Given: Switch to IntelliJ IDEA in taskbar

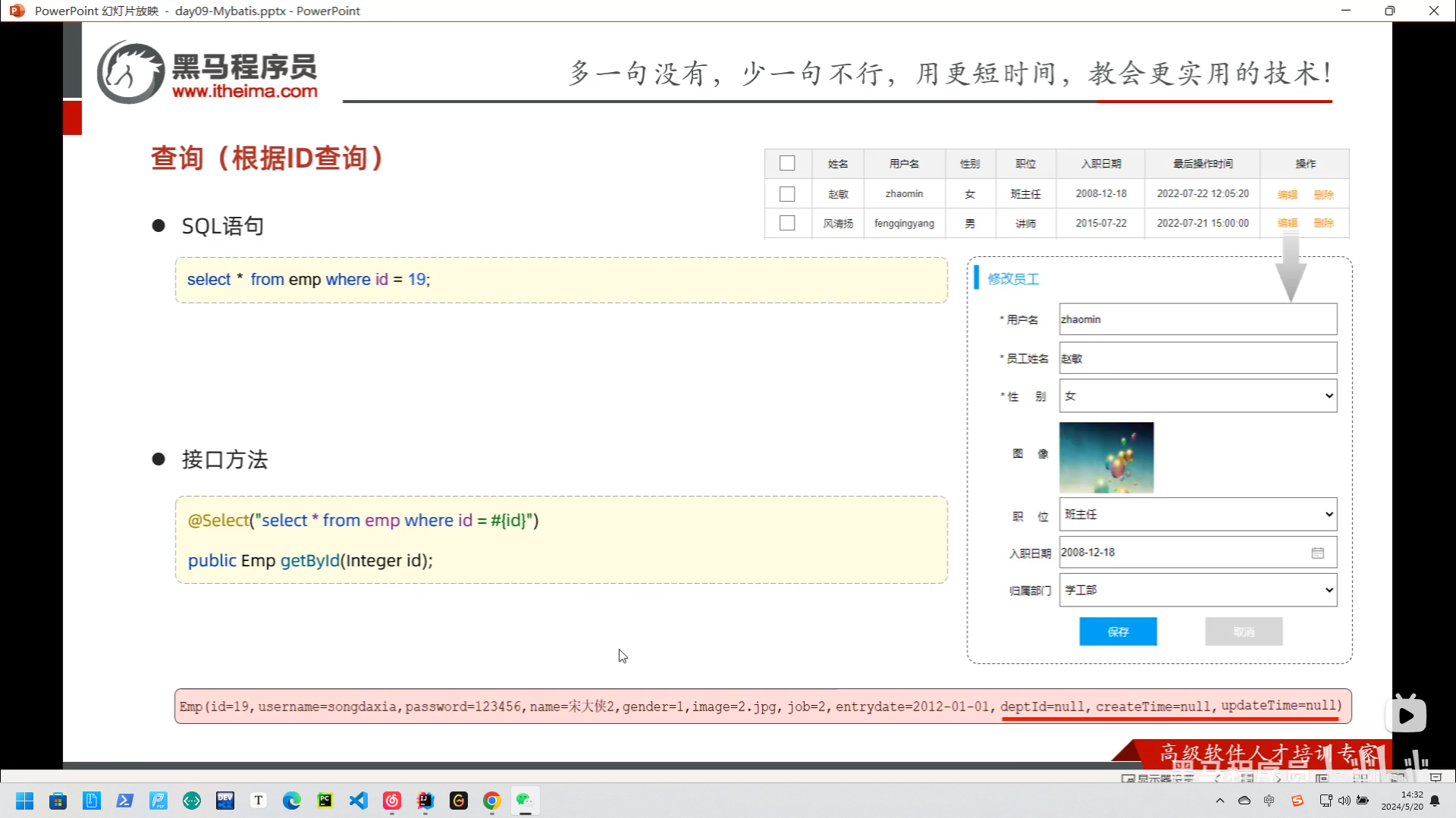Looking at the screenshot, I should (425, 801).
